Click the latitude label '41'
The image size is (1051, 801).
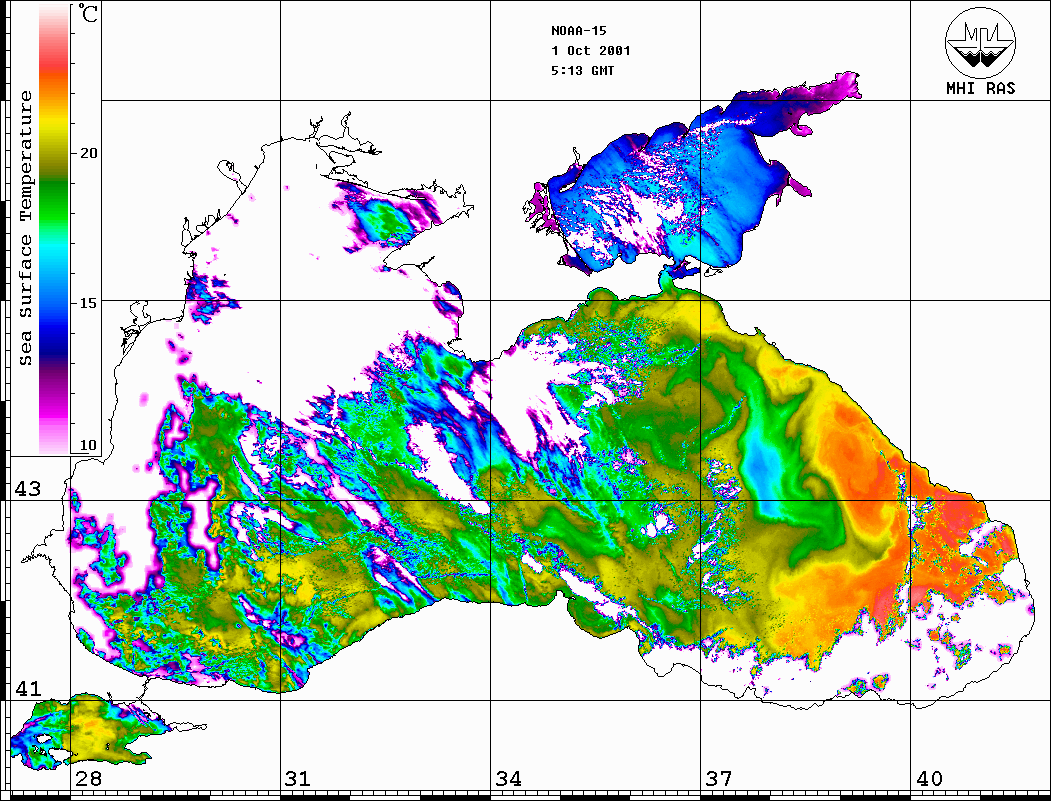pos(28,688)
